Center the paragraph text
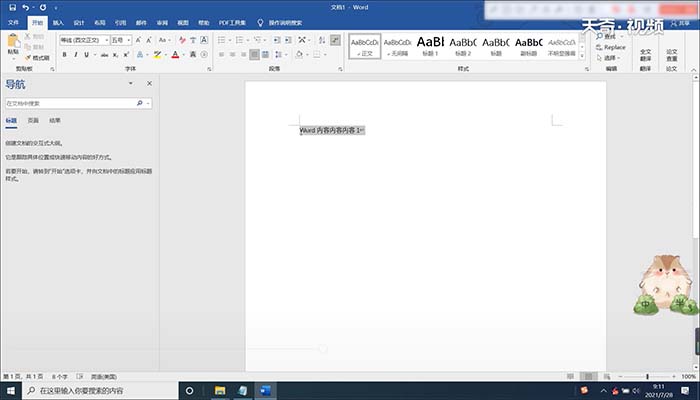 tap(233, 54)
